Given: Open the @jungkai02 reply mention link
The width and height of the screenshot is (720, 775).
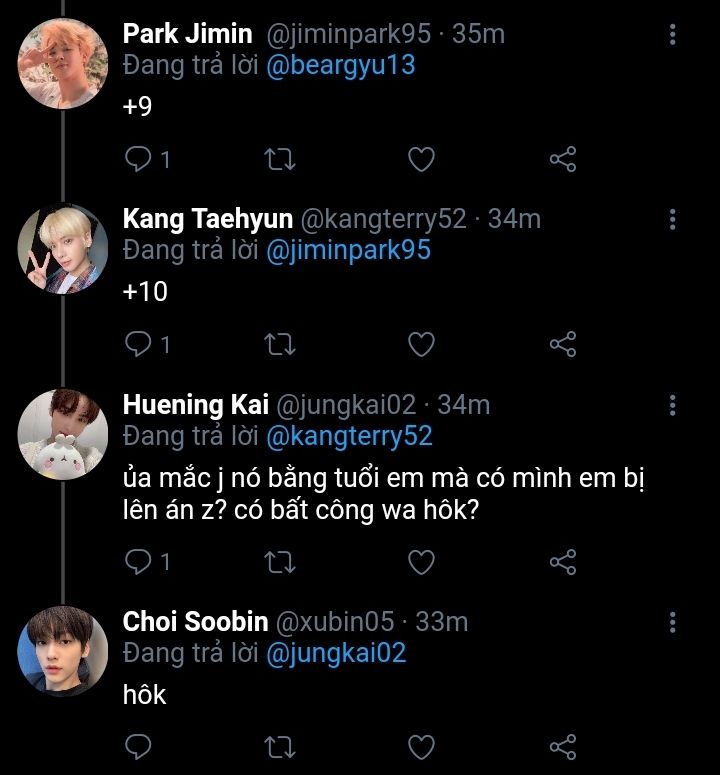Looking at the screenshot, I should pos(336,653).
